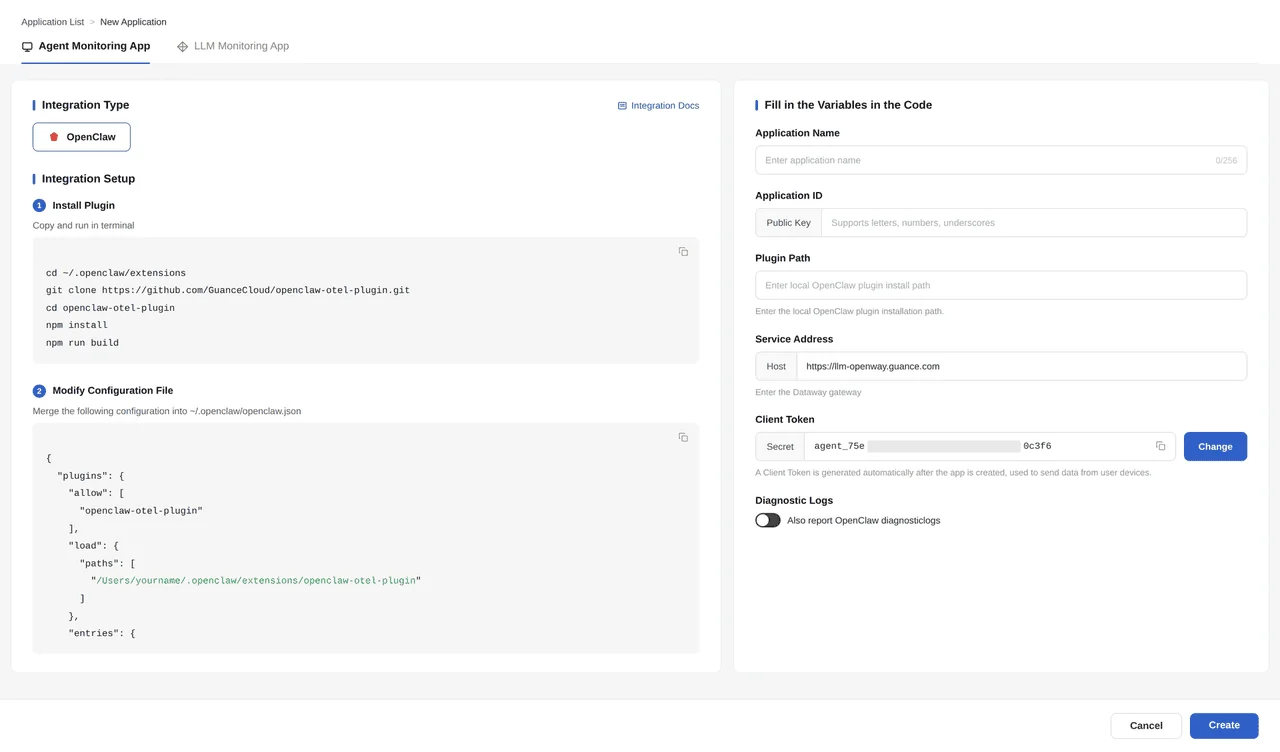Click the Change button for Client Token
Screen dimensions: 1280x752
(x=1215, y=446)
